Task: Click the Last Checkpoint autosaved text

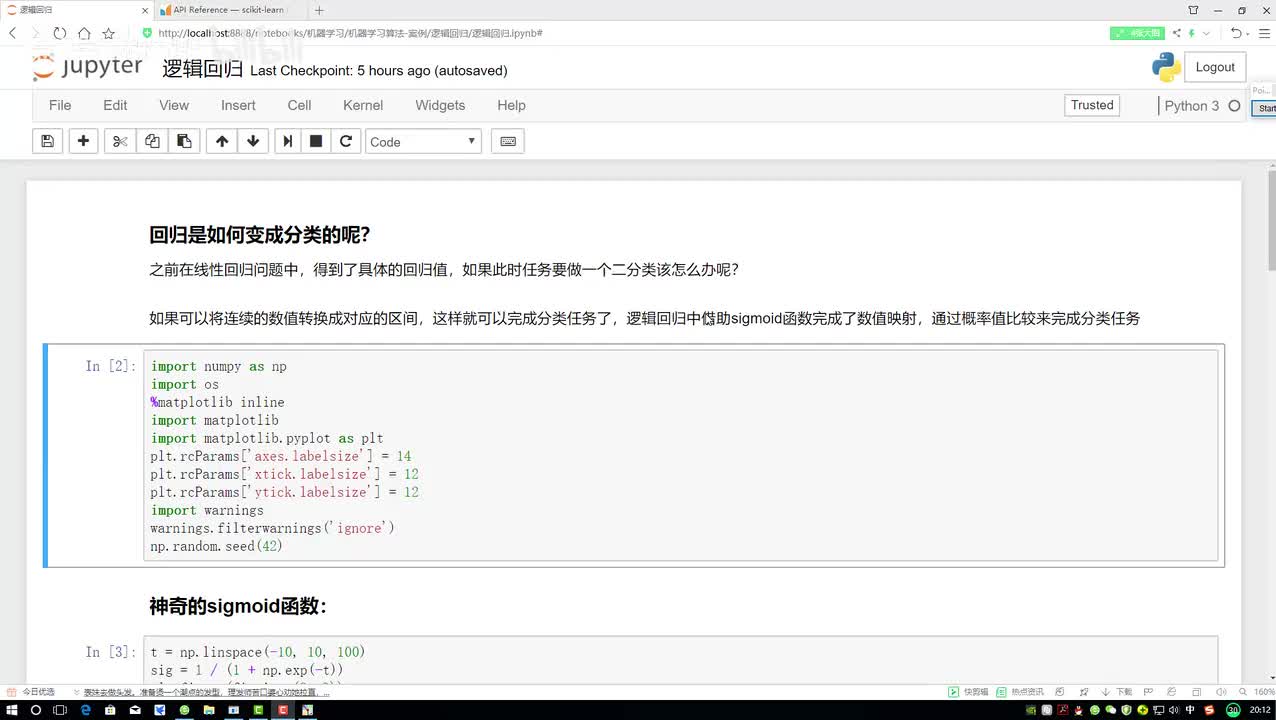Action: click(x=379, y=71)
